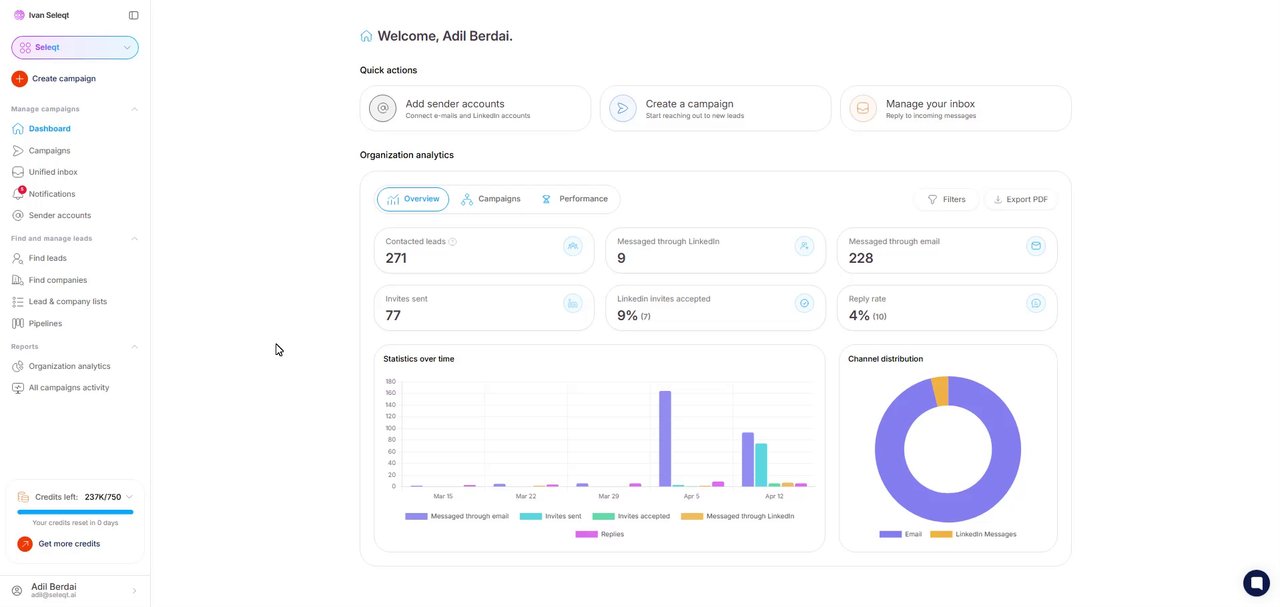Expand the Credits left chevron
The width and height of the screenshot is (1280, 607).
point(129,497)
